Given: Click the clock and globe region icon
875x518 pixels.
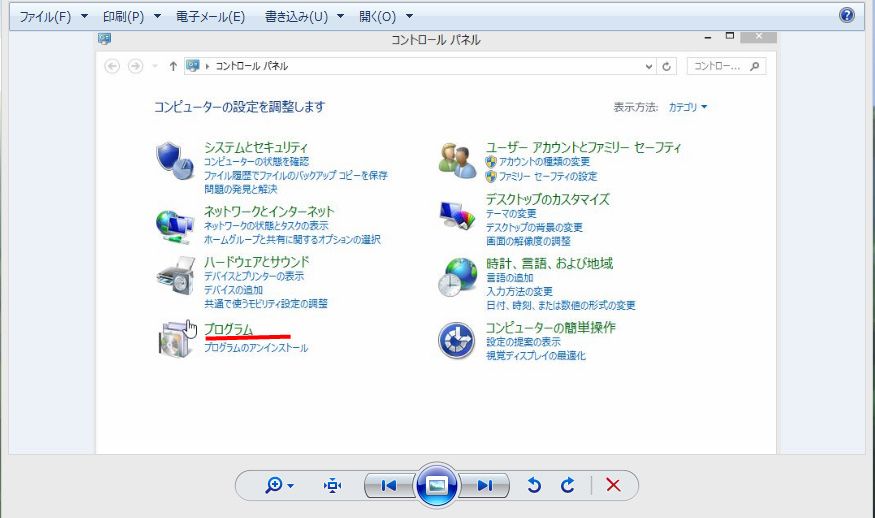Looking at the screenshot, I should point(458,277).
